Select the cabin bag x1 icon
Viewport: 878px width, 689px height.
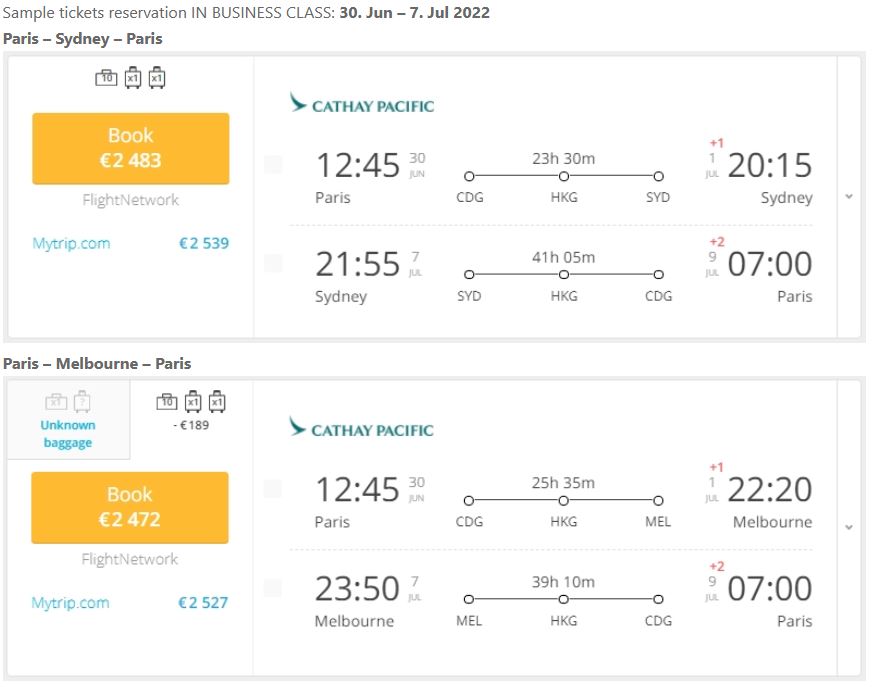tap(131, 78)
